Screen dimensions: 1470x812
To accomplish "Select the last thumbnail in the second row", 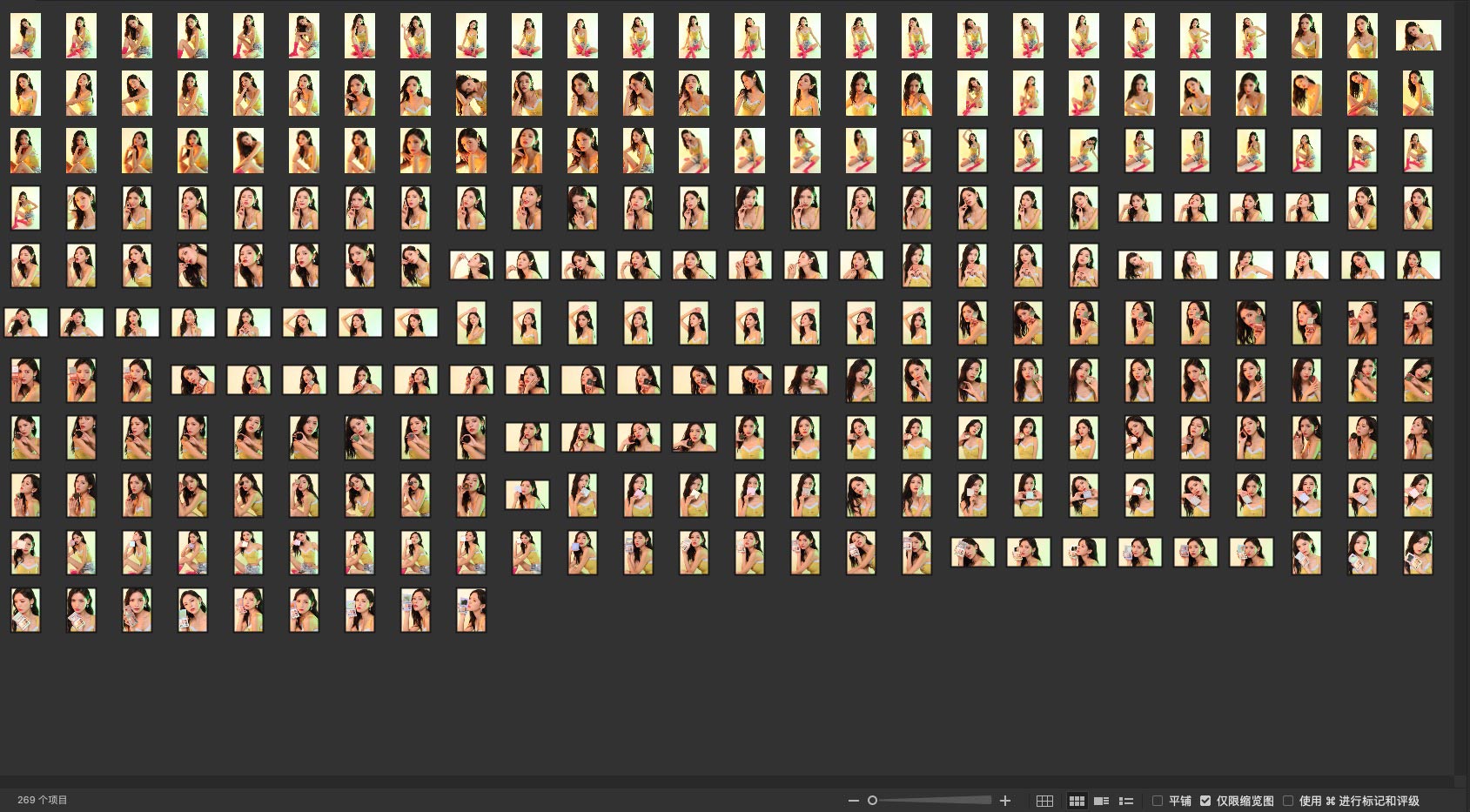I will 1418,93.
